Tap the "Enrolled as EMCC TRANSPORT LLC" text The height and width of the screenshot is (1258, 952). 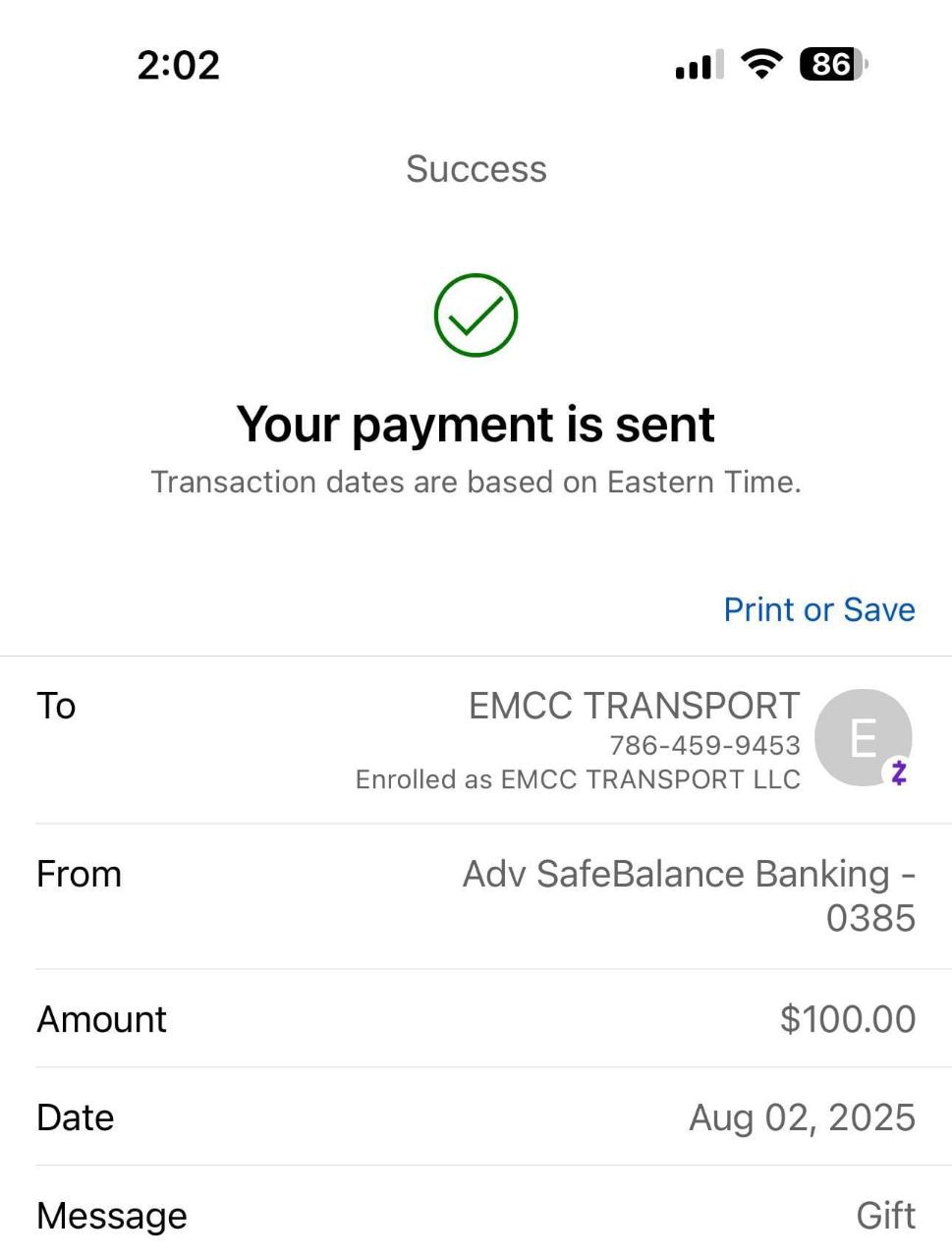coord(578,779)
